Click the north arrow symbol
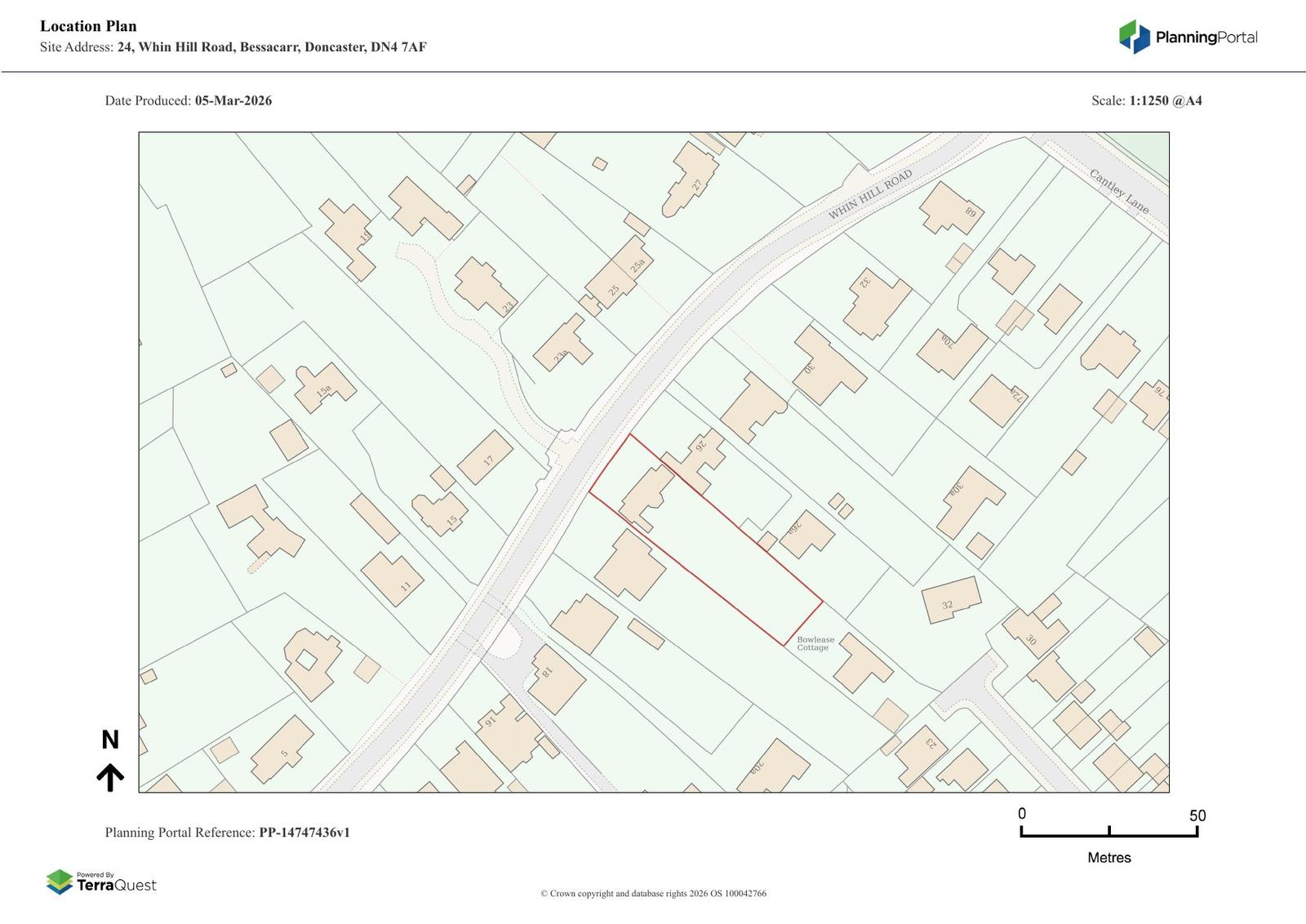 tap(110, 778)
